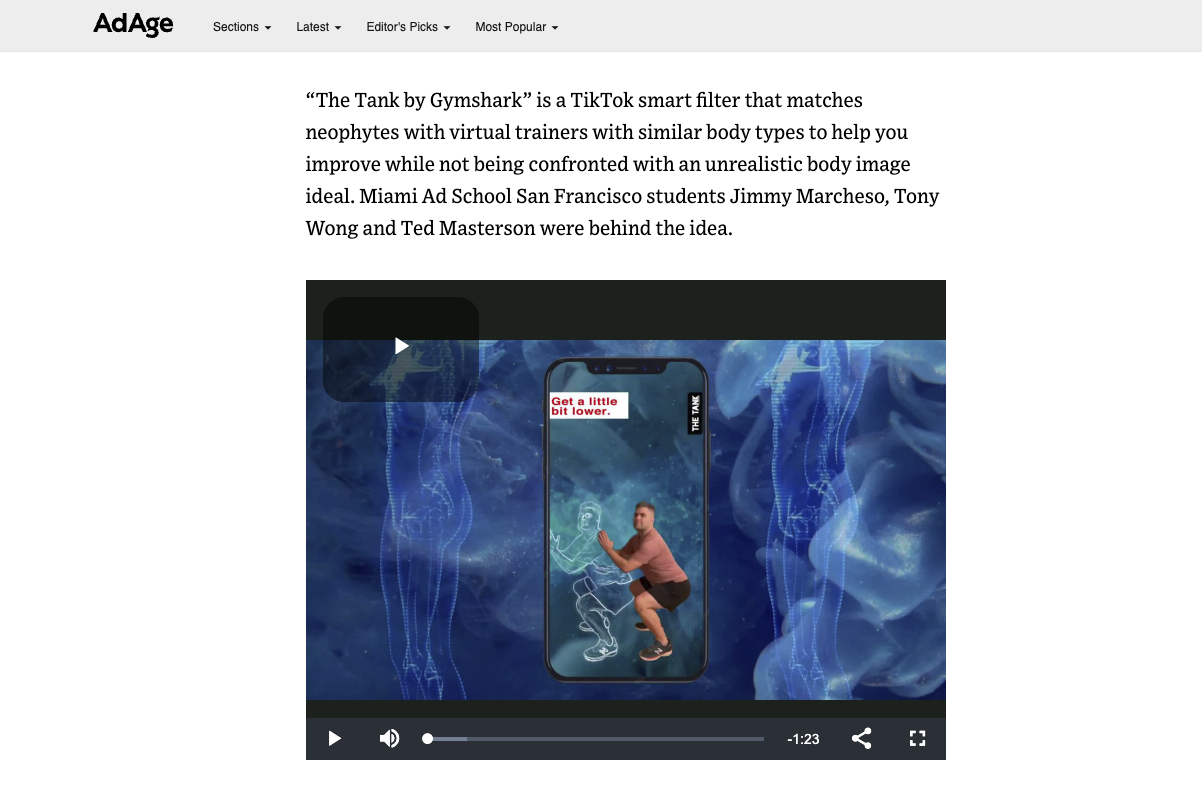1202x787 pixels.
Task: Enter fullscreen with the fullscreen icon
Action: point(917,739)
